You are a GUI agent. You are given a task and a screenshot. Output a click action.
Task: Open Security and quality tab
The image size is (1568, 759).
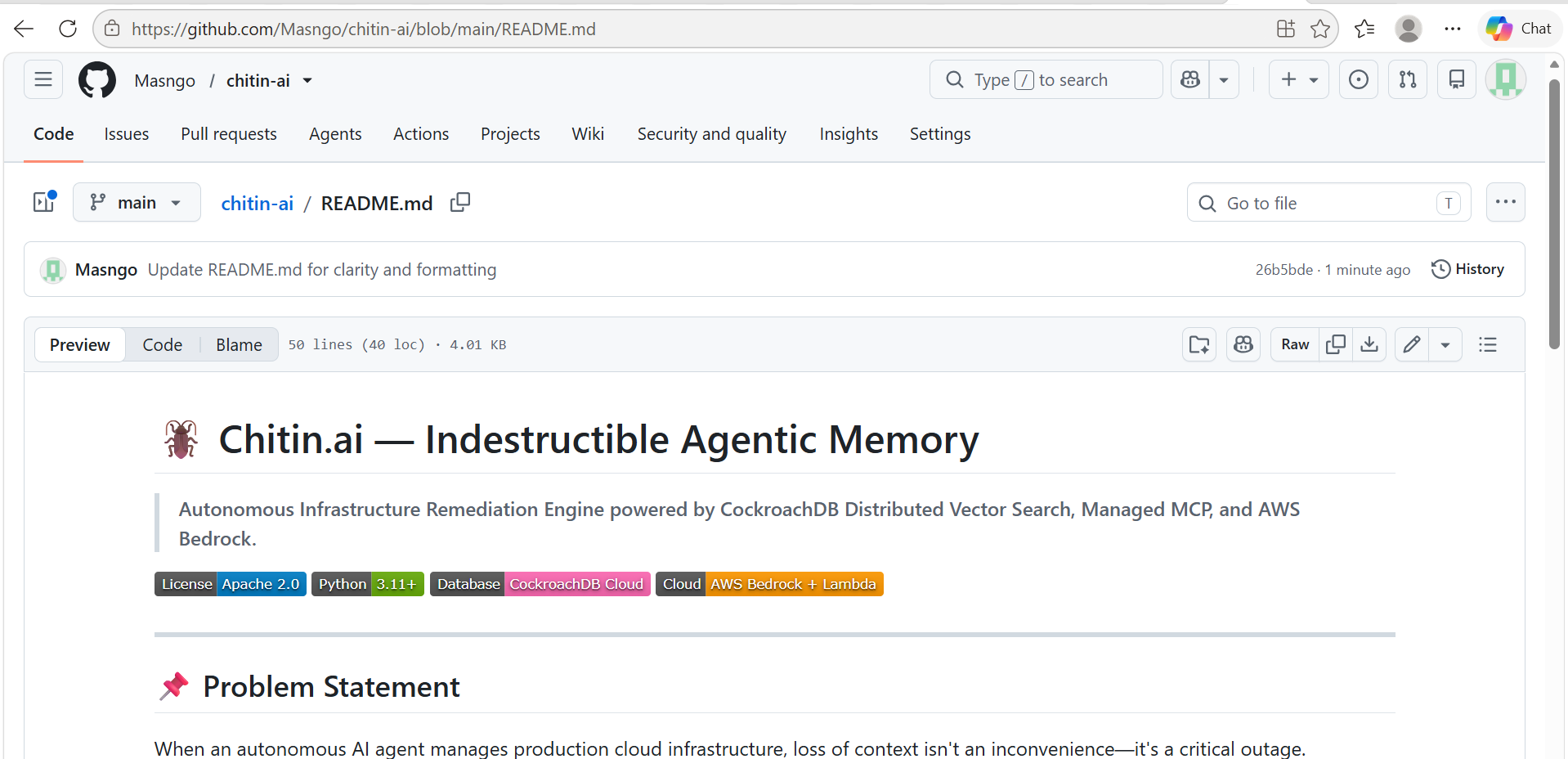712,134
